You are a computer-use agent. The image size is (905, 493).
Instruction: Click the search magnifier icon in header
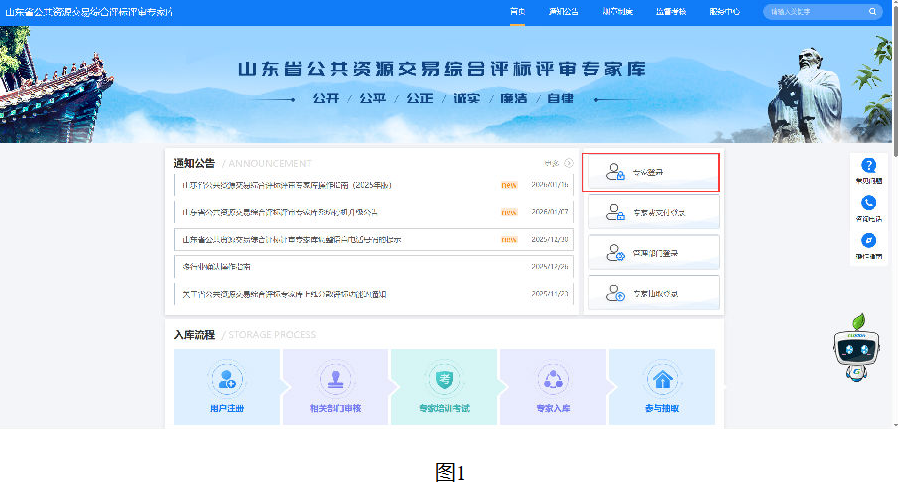[873, 12]
